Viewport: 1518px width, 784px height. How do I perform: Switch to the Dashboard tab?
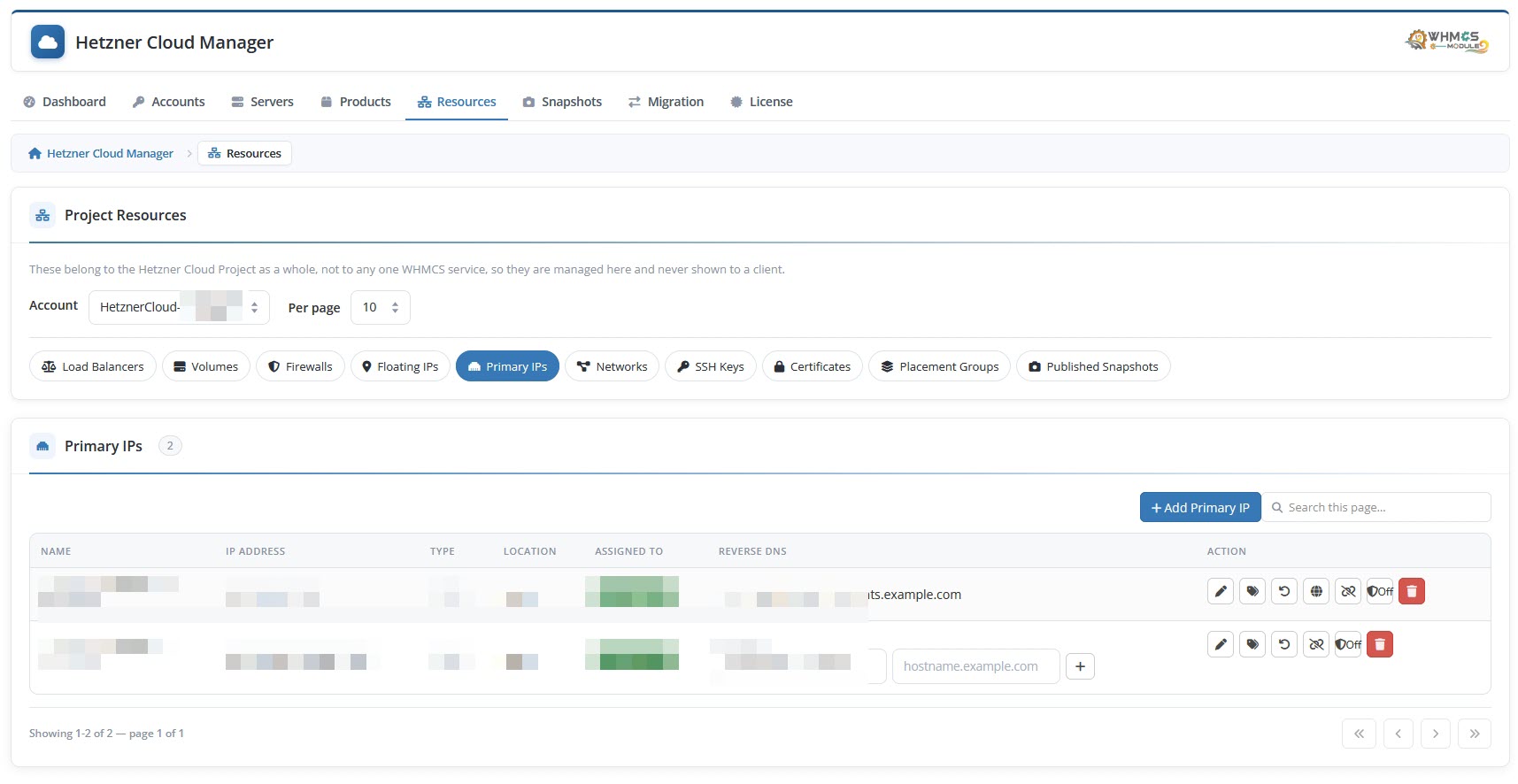(65, 102)
